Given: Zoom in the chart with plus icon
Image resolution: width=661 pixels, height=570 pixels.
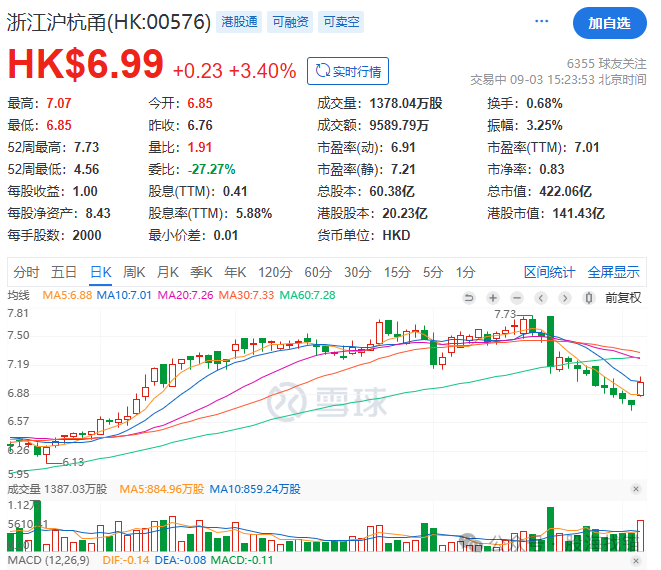Looking at the screenshot, I should coord(492,298).
